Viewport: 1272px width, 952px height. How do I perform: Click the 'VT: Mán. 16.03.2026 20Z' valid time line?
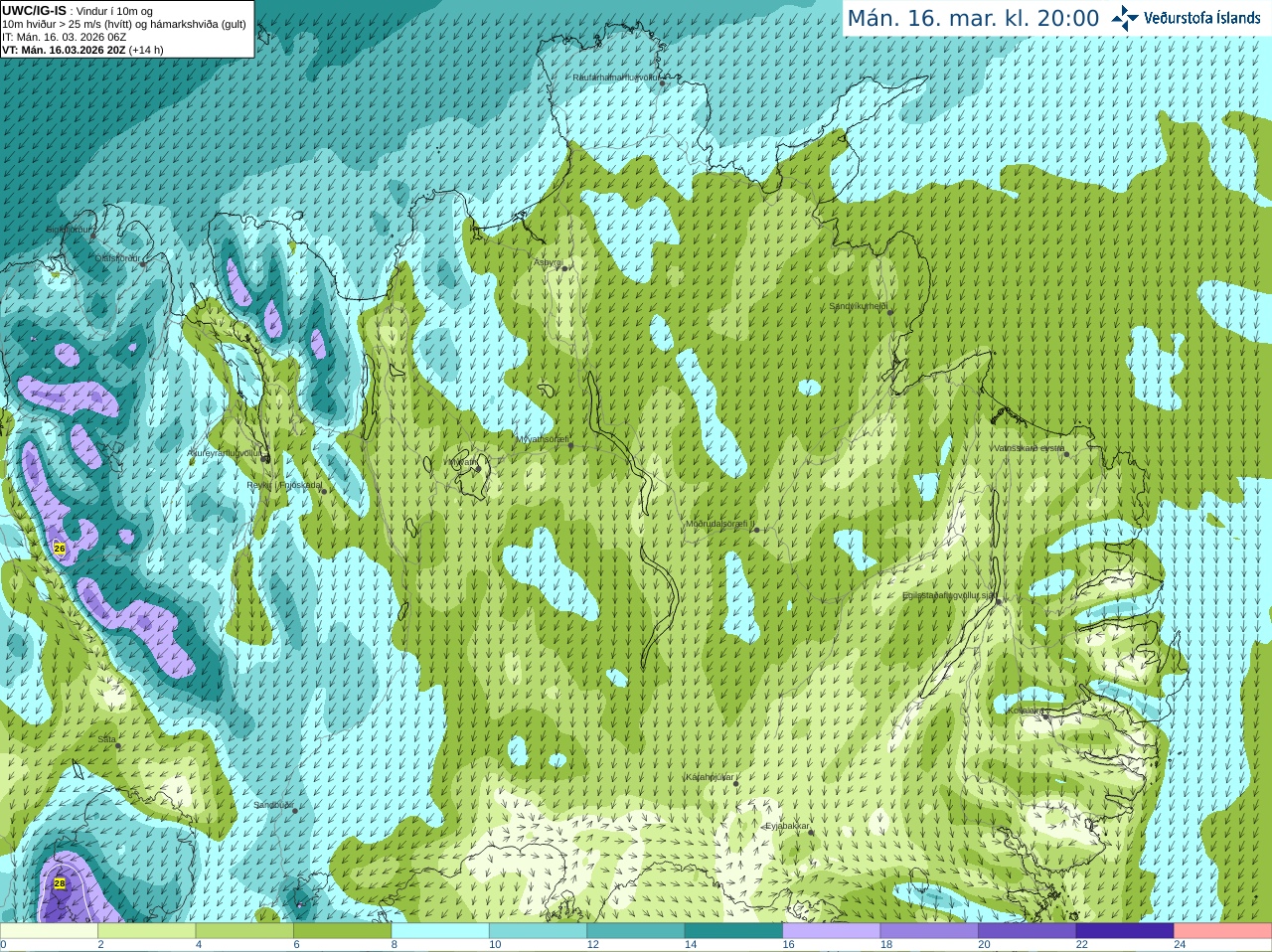coord(62,50)
